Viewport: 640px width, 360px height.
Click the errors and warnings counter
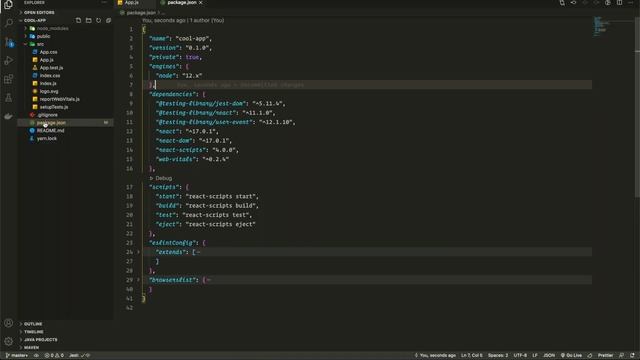tap(54, 356)
